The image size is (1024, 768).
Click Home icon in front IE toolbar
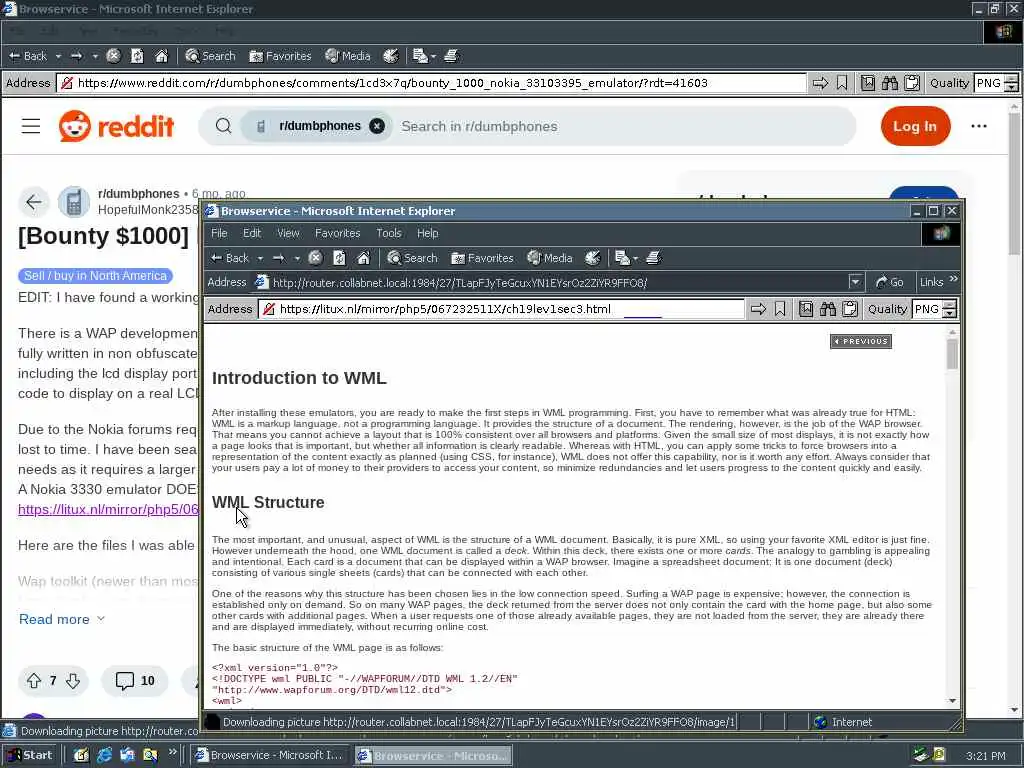click(x=364, y=258)
